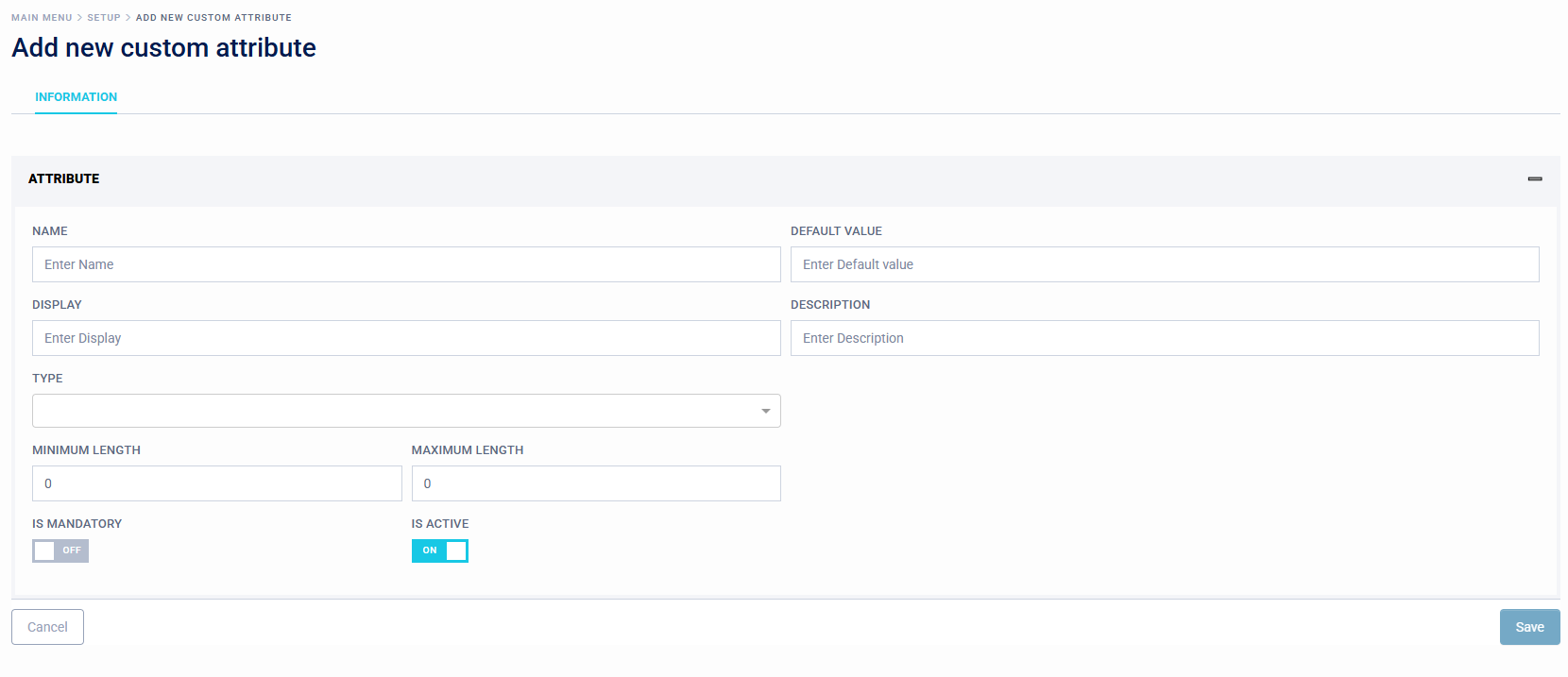Click the Type dropdown caret arrow

765,411
